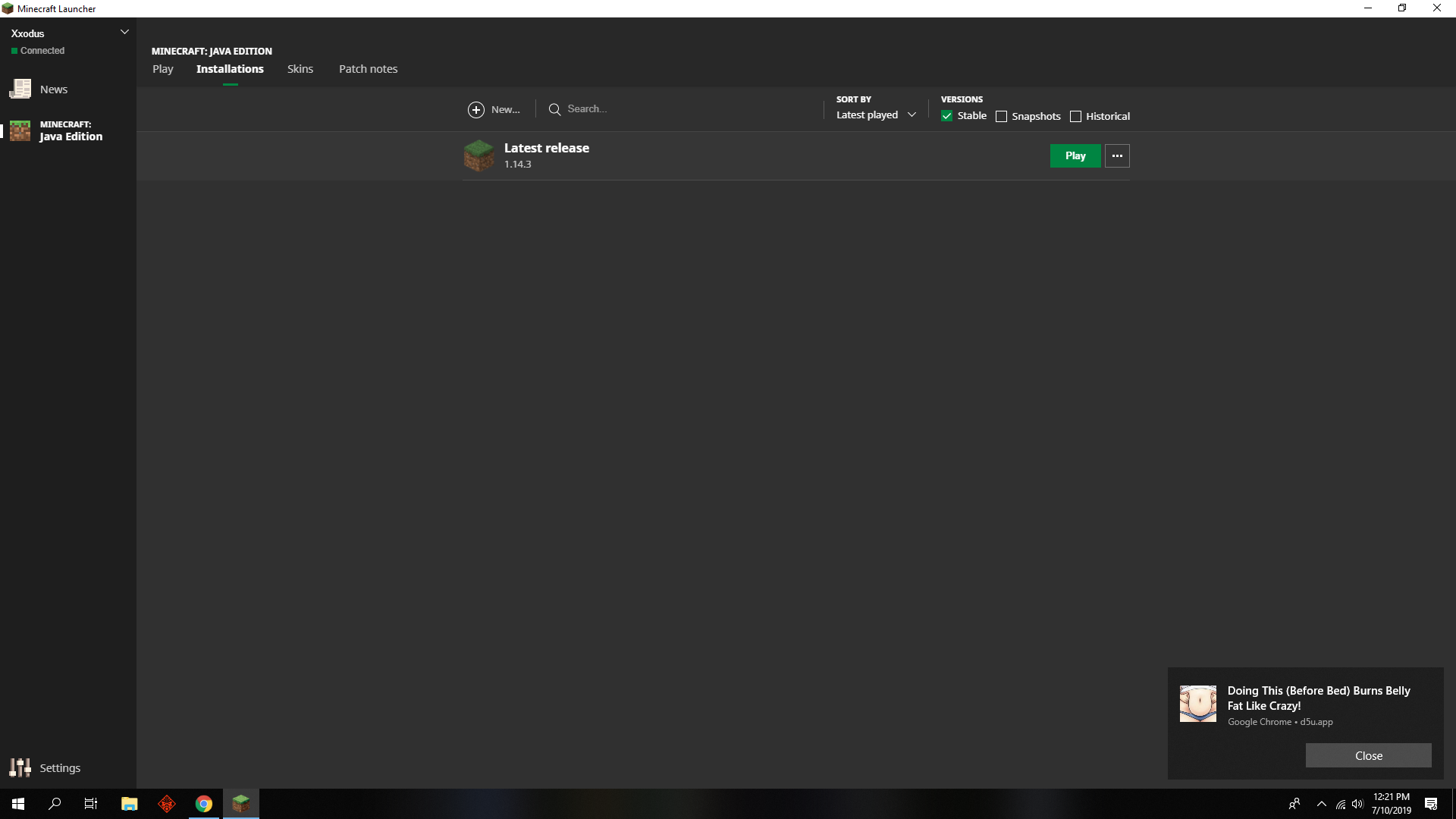Click the notification's belly thumbnail image

(x=1198, y=704)
